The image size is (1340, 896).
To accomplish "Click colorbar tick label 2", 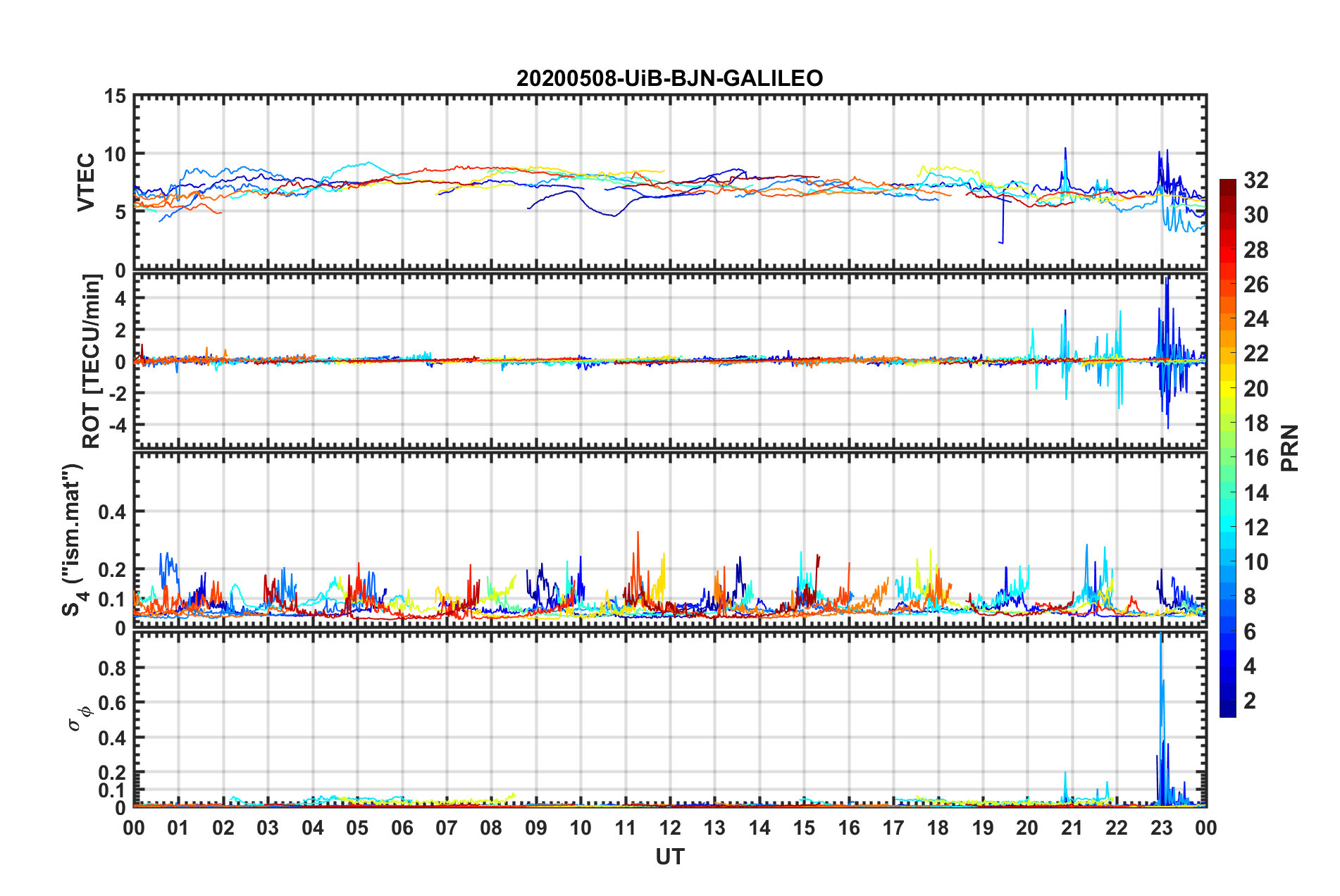I will 1249,700.
